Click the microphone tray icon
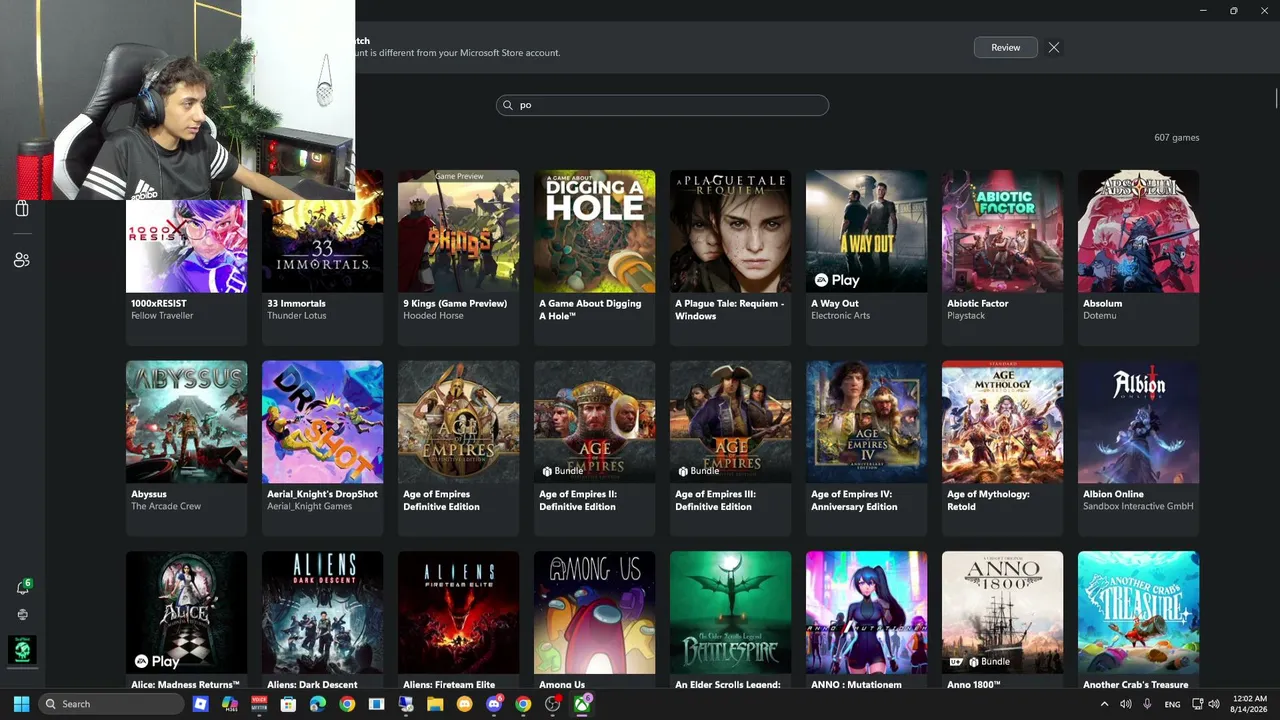1280x720 pixels. point(1147,704)
